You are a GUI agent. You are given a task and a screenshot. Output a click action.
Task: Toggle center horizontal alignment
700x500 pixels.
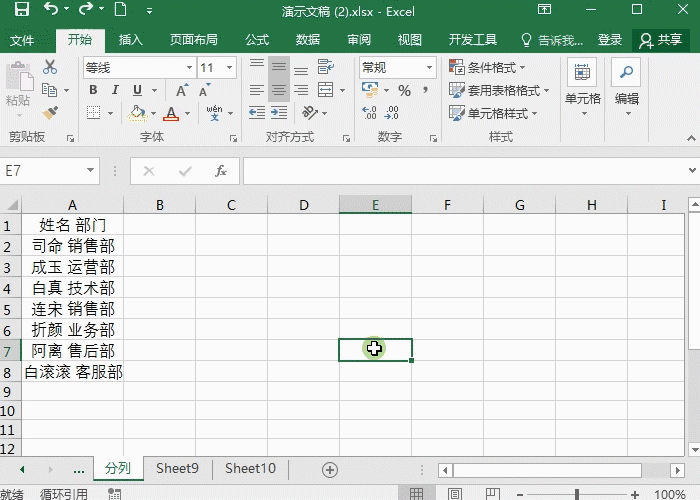coord(279,90)
